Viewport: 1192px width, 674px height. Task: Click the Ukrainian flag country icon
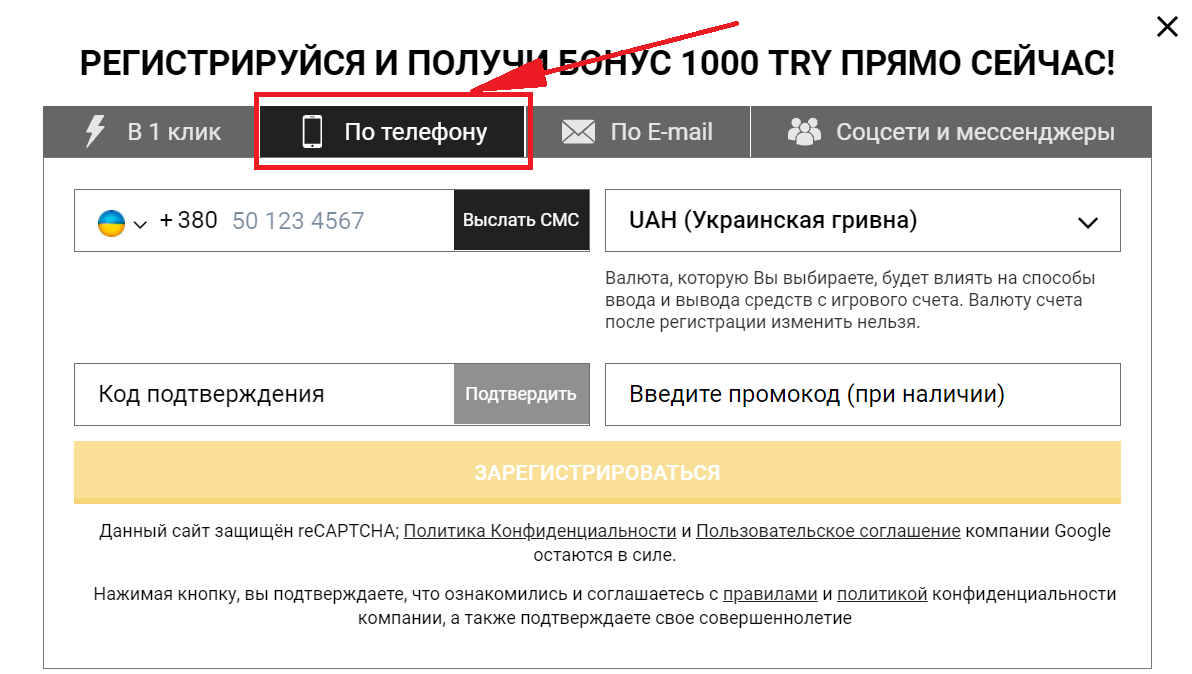111,223
